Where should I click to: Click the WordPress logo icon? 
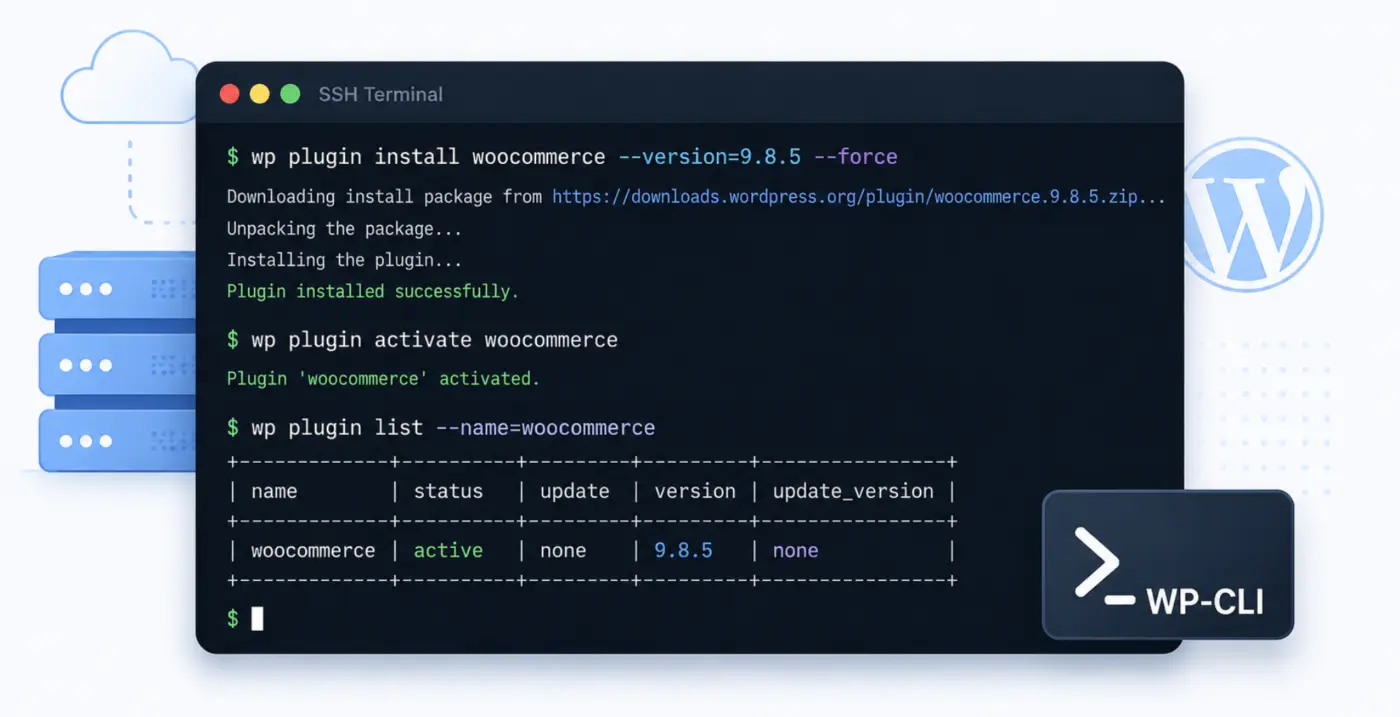point(1252,215)
